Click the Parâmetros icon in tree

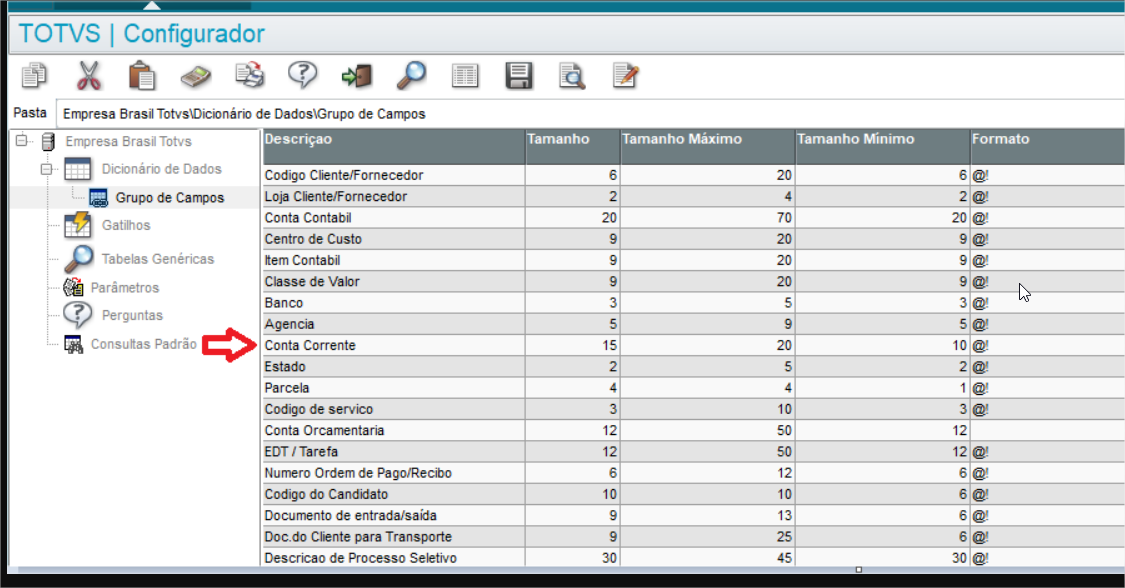tap(73, 288)
